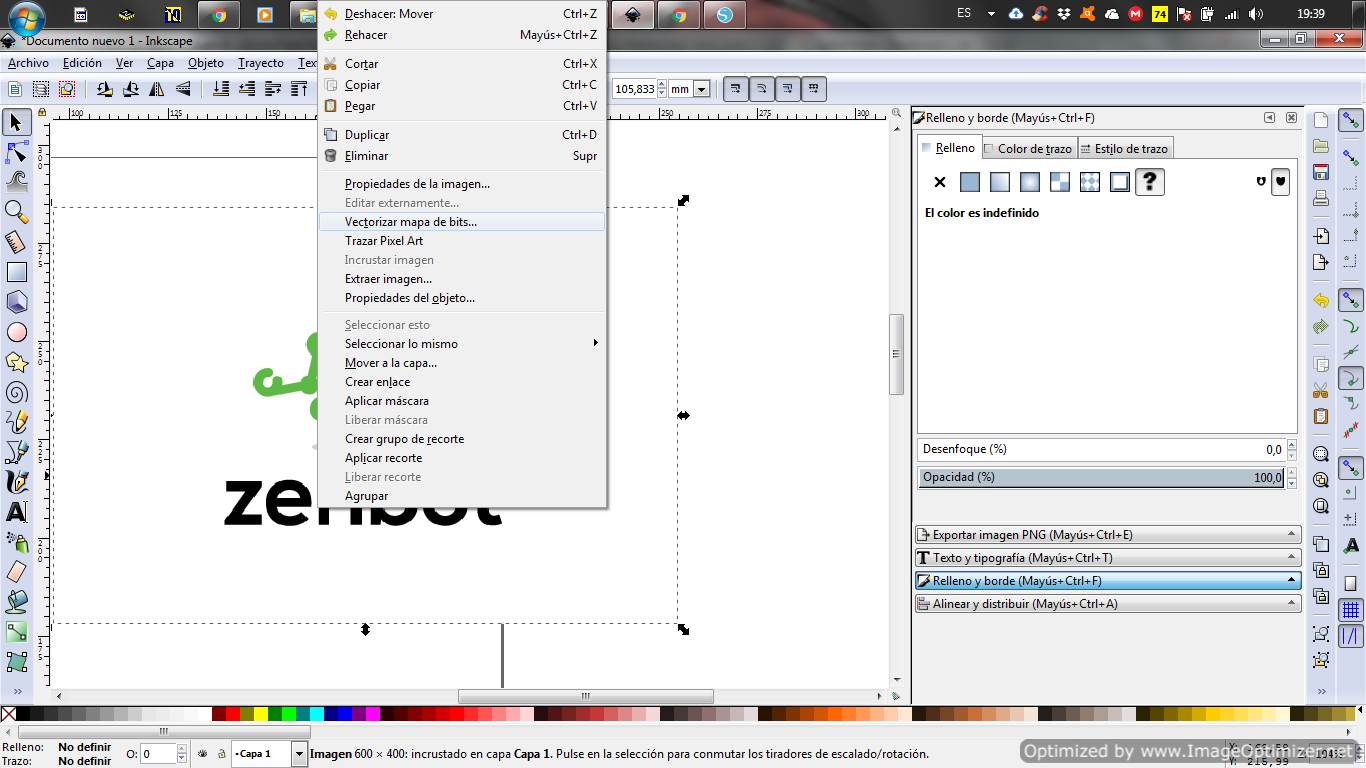Viewport: 1366px width, 768px height.
Task: Choose Aplicar máscara entry
Action: [x=462, y=401]
